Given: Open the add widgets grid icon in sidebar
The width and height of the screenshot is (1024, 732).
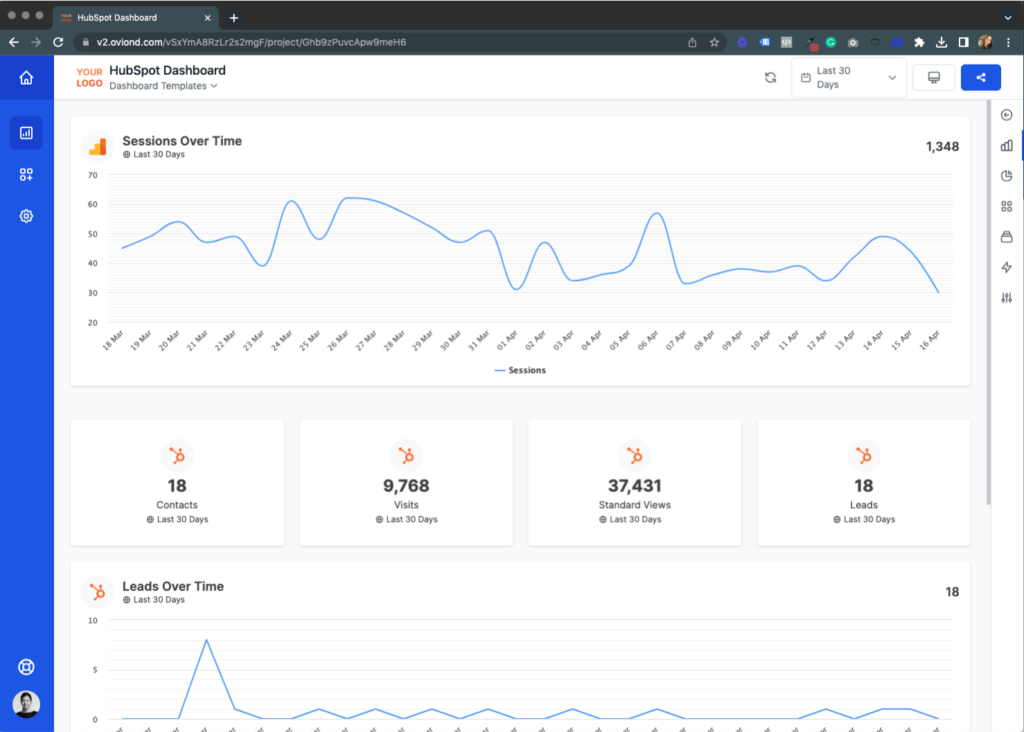Looking at the screenshot, I should 26,174.
